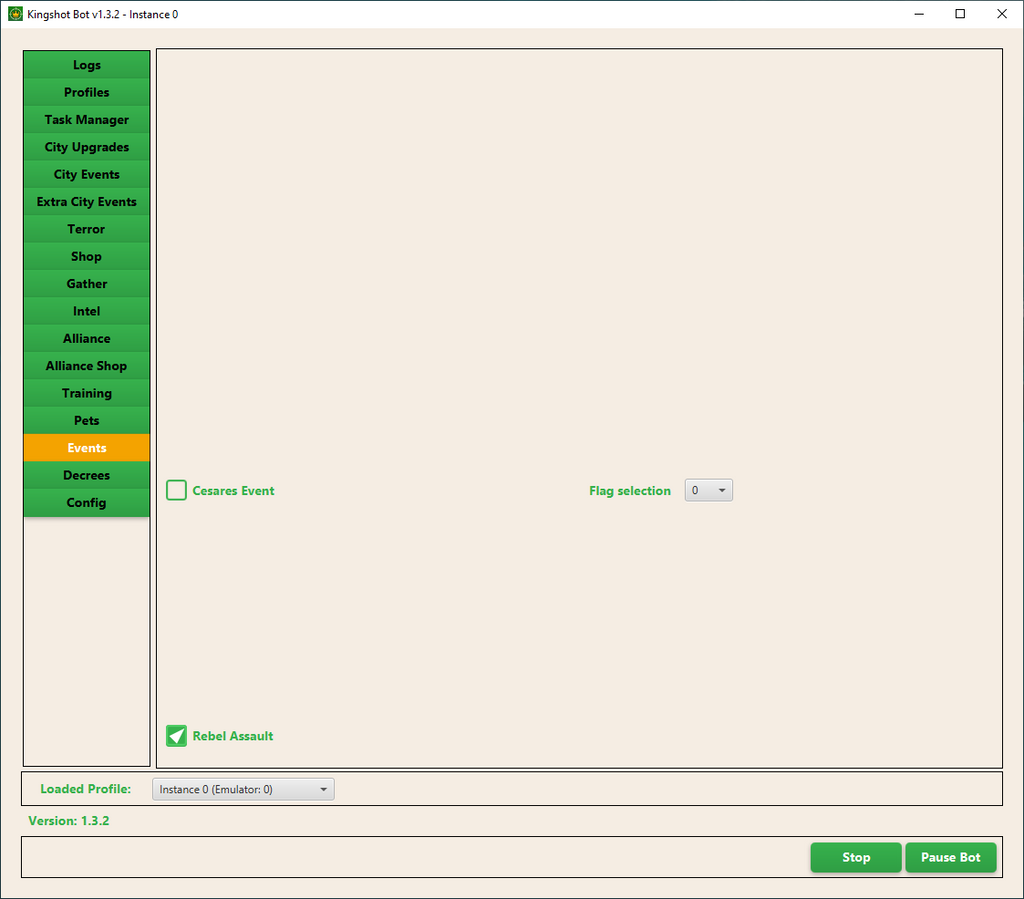Switch to the Terror tab
1024x899 pixels.
[87, 229]
